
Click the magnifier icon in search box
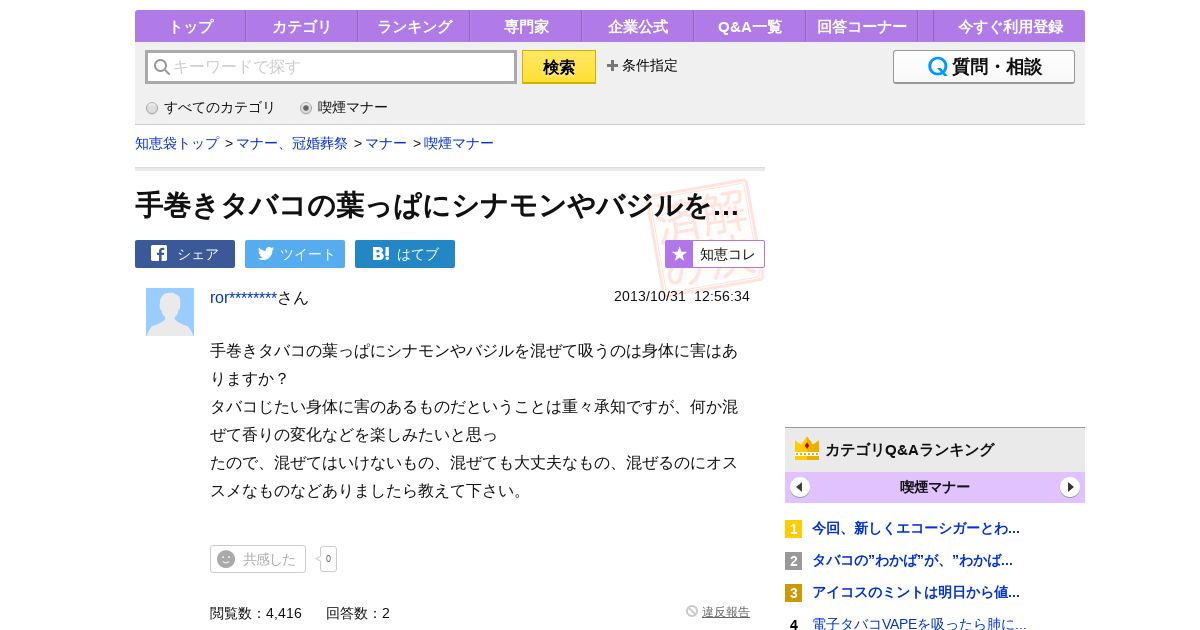(161, 67)
